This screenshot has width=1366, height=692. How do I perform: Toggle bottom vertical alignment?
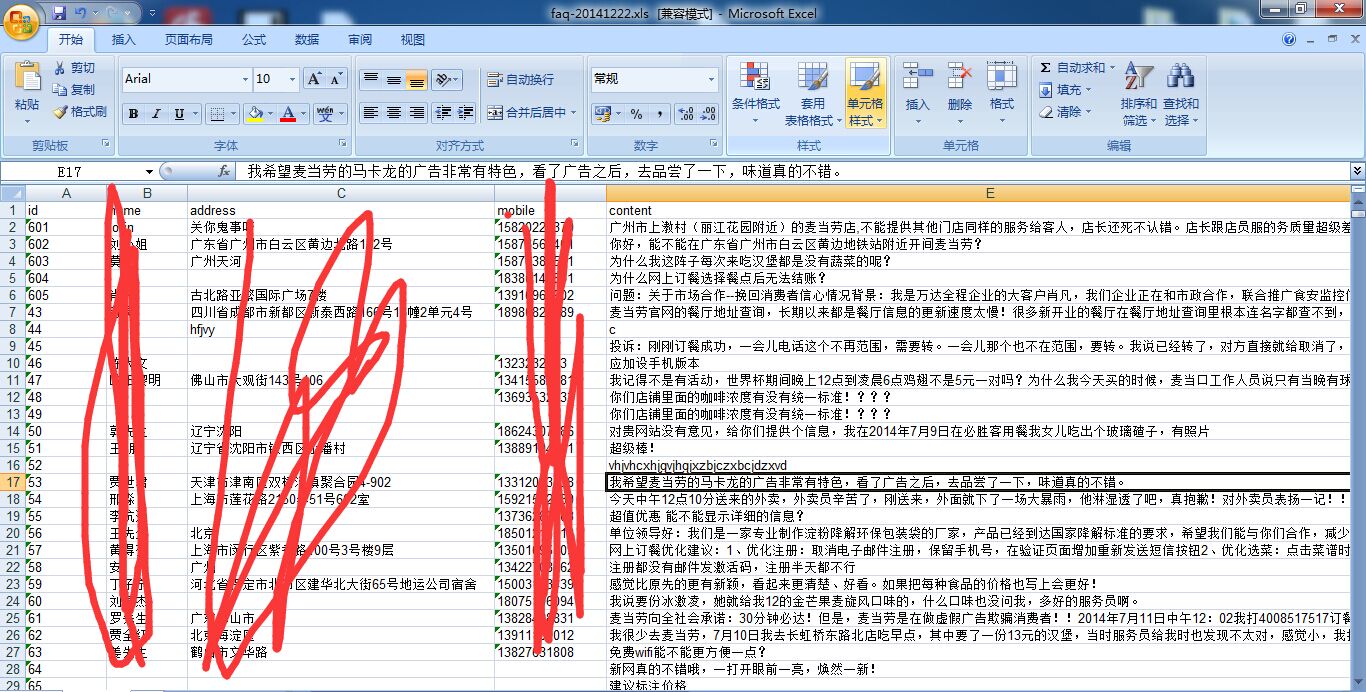(x=416, y=79)
